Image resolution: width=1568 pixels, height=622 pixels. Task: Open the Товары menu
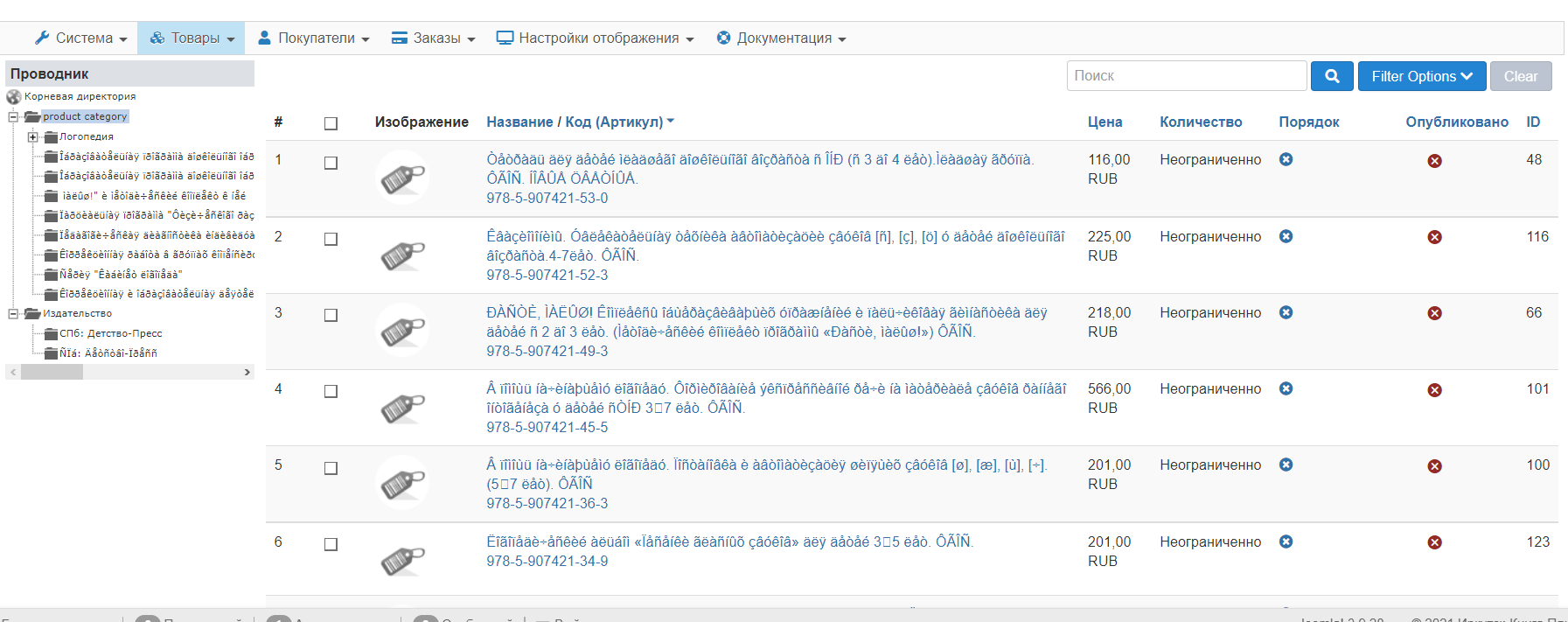pyautogui.click(x=192, y=38)
